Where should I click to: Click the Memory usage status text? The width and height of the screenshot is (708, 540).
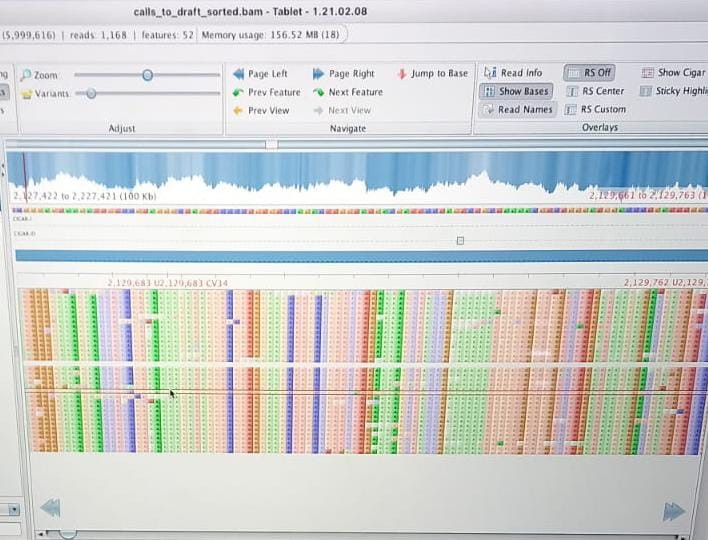pyautogui.click(x=270, y=35)
